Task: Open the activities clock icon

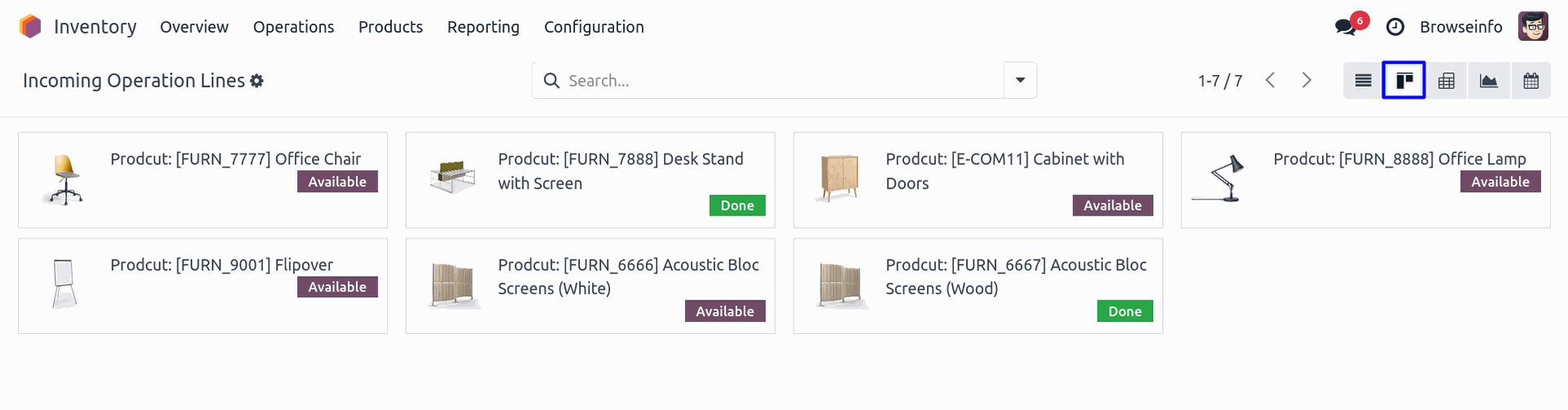Action: [1395, 27]
